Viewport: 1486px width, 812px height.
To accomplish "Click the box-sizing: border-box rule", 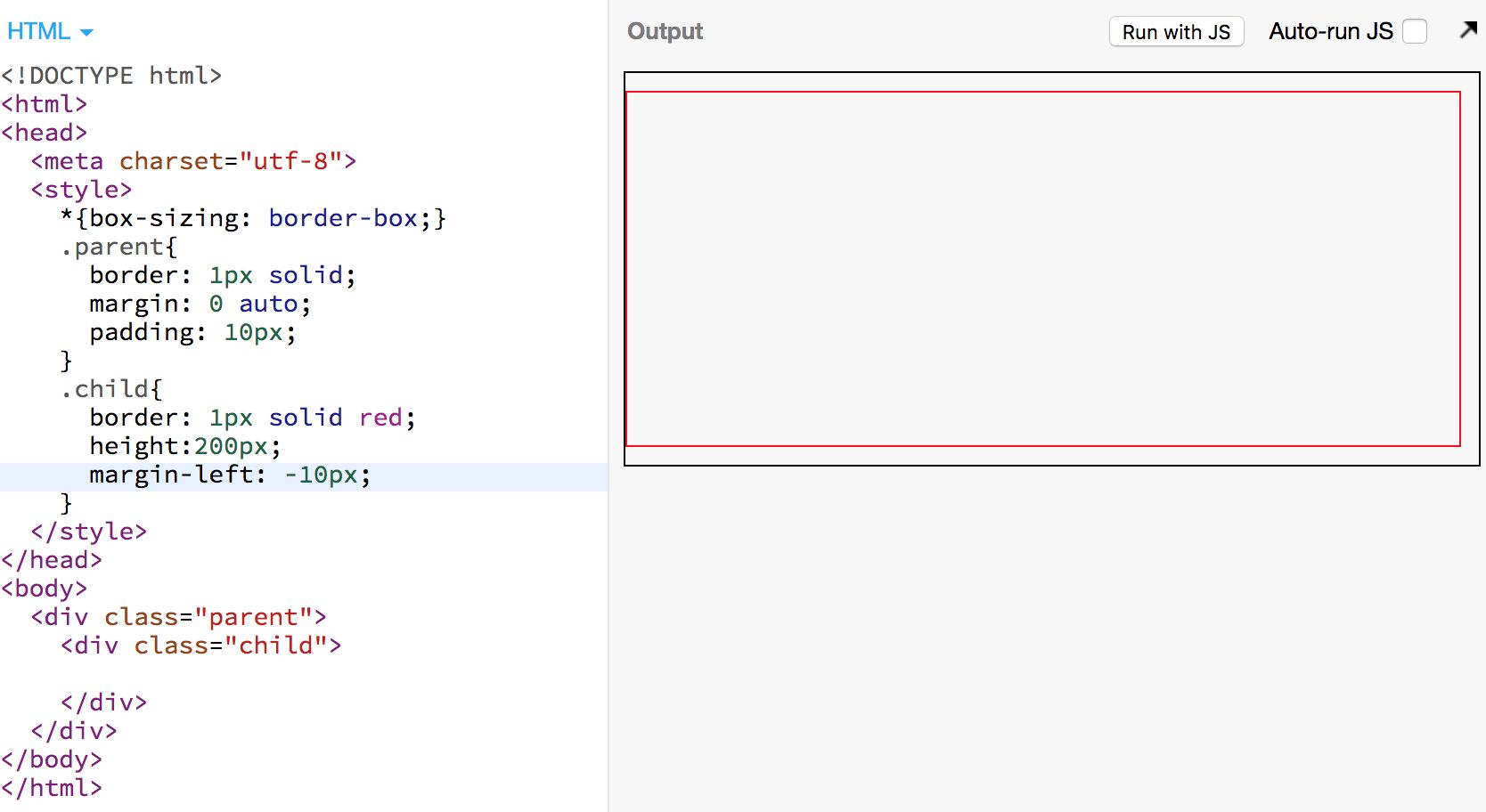I will click(x=253, y=218).
